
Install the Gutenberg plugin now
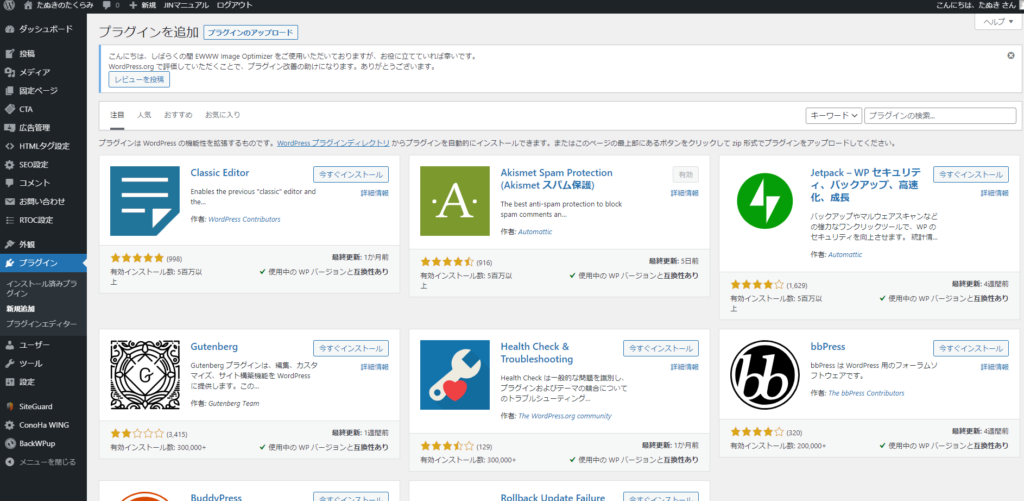pyautogui.click(x=351, y=348)
